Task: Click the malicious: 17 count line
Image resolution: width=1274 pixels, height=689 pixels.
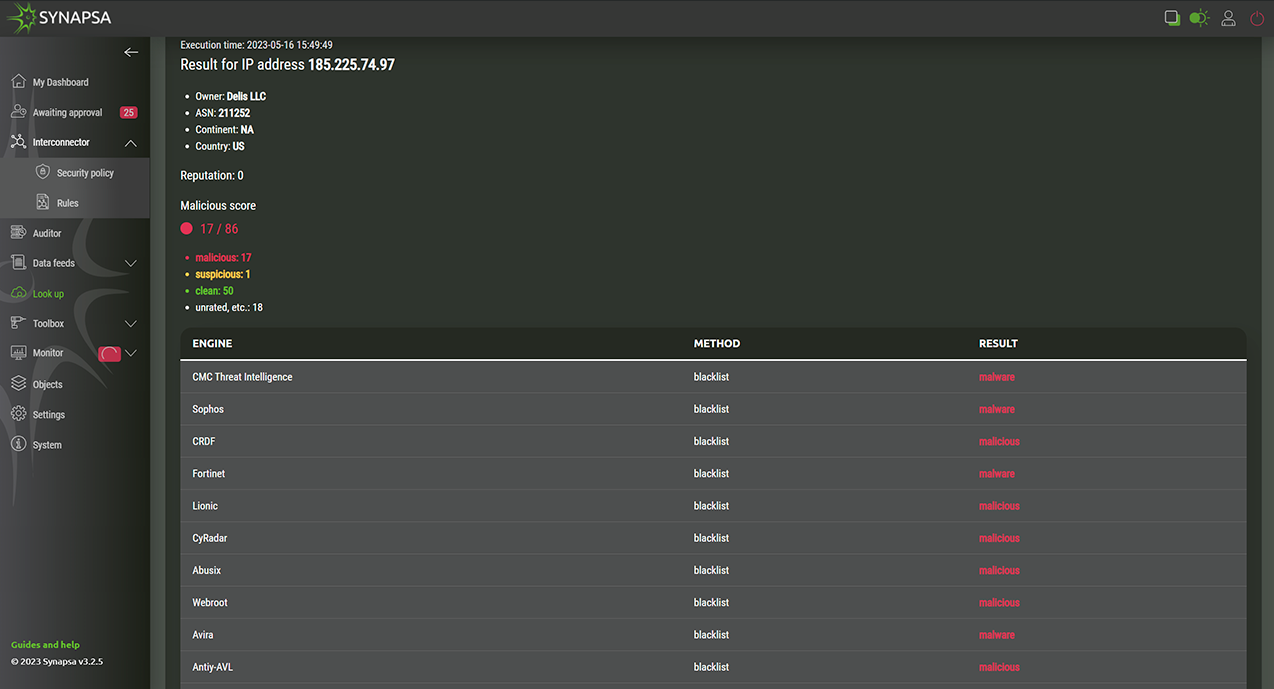Action: [223, 258]
